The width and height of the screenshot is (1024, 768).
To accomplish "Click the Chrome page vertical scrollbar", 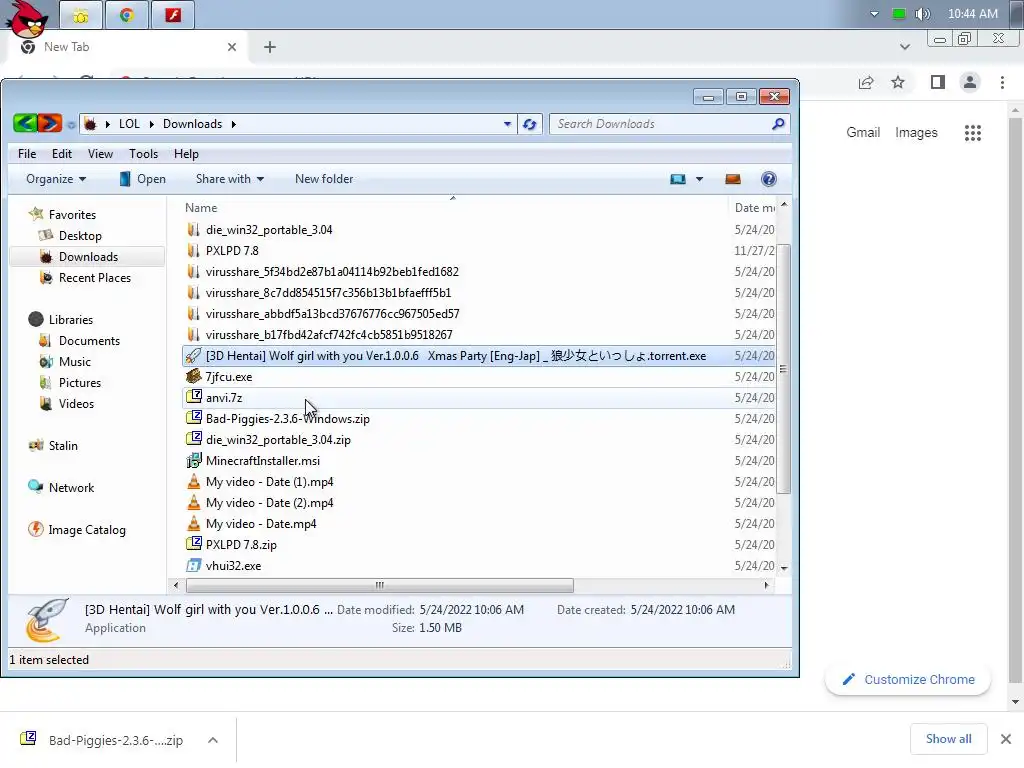I will 1015,402.
